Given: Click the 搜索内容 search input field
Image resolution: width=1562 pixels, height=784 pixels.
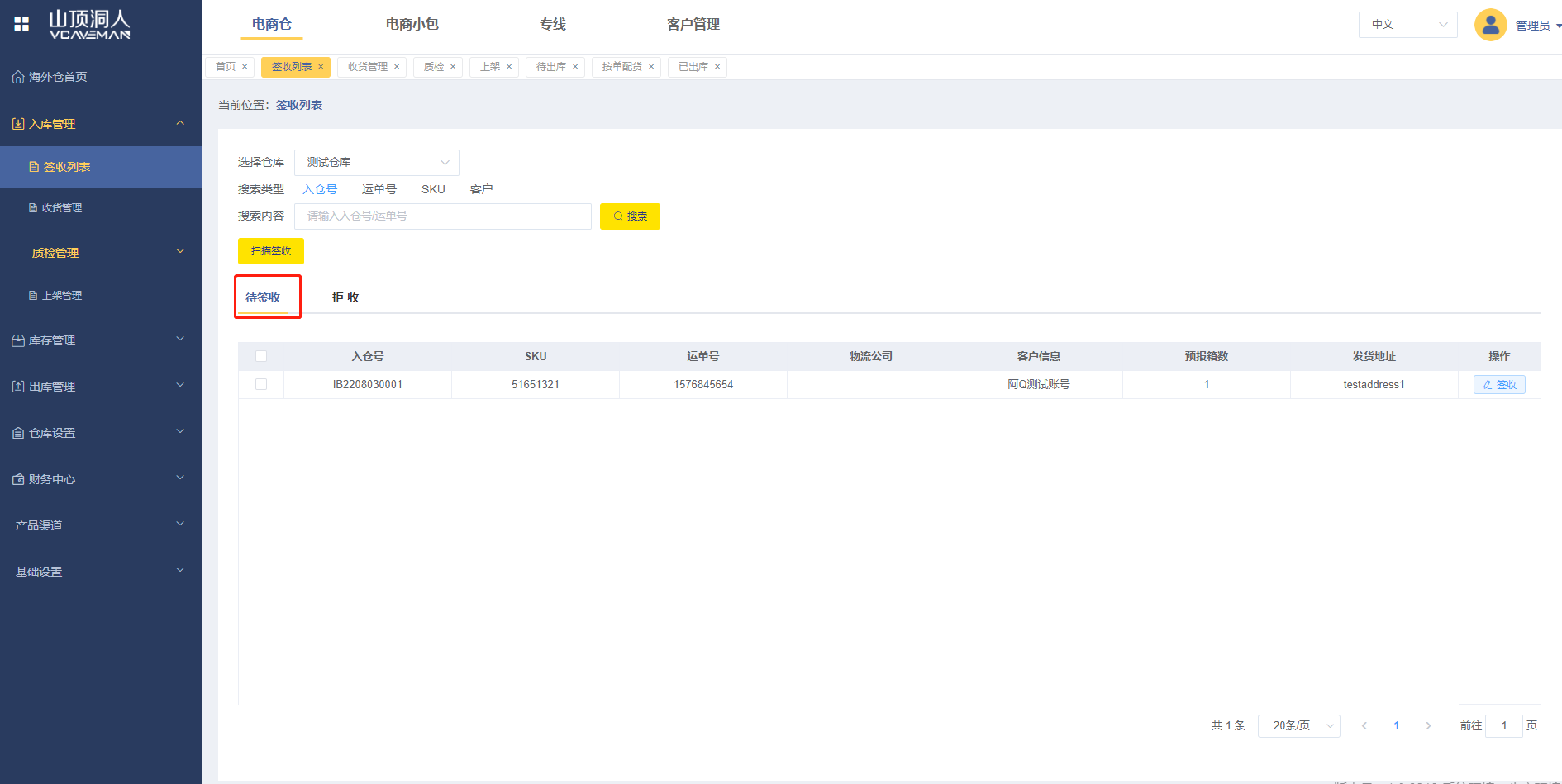Looking at the screenshot, I should 442,216.
